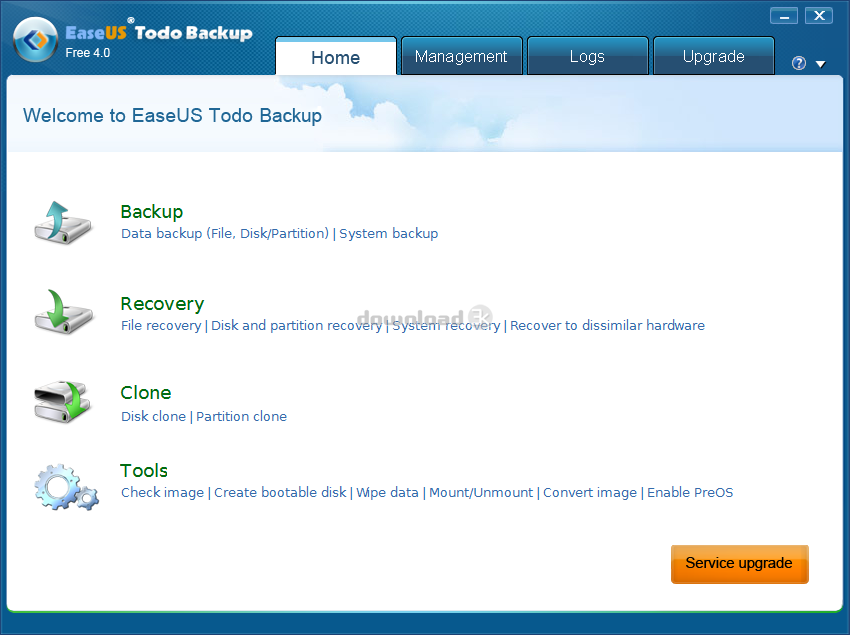This screenshot has width=850, height=635.
Task: Choose File recovery
Action: (161, 325)
